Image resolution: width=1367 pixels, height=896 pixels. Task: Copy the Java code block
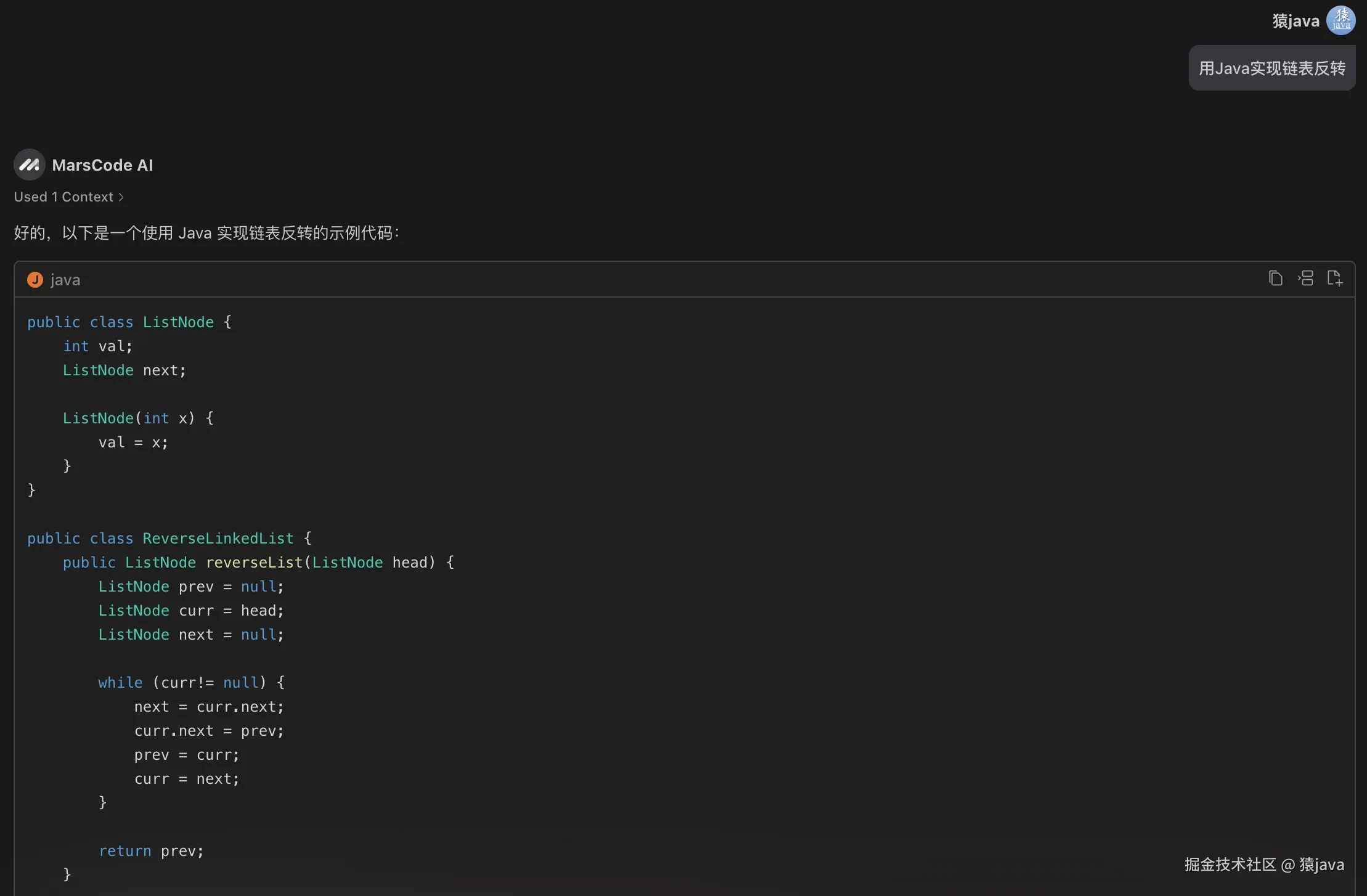coord(1275,279)
